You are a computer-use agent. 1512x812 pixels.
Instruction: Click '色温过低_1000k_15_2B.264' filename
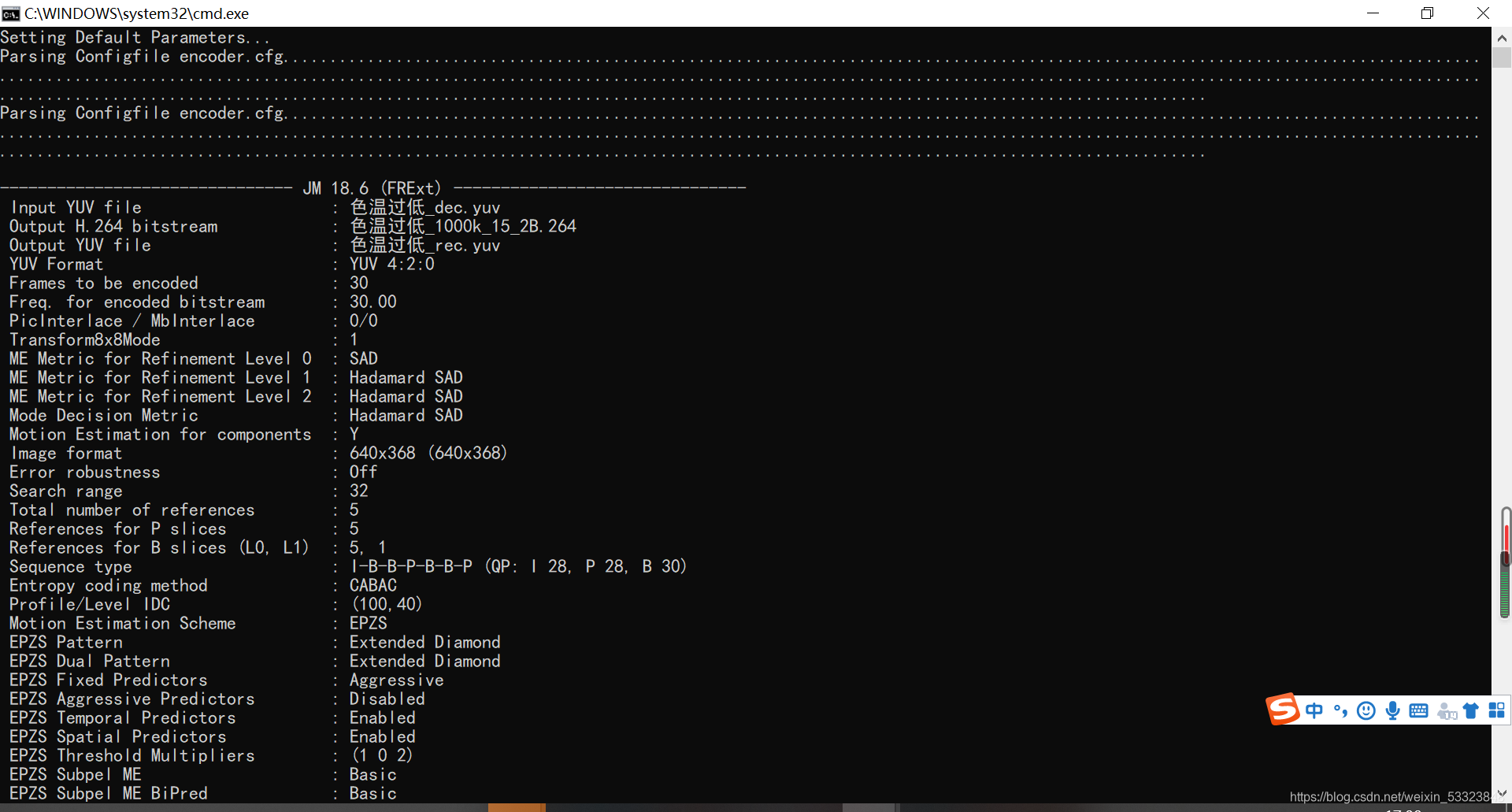(x=463, y=227)
